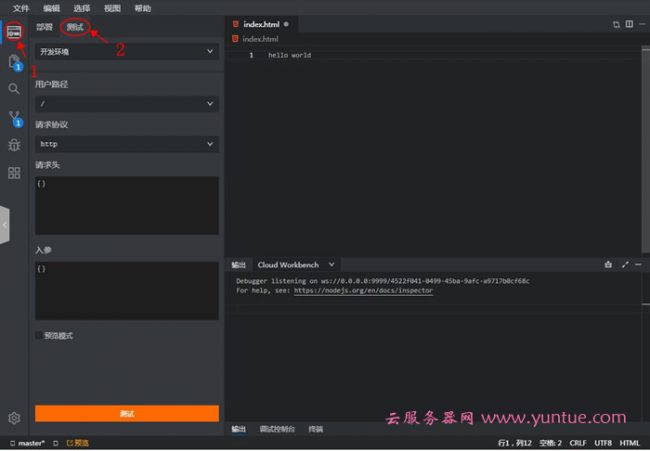Open the nodejs.org inspector docs link

[x=363, y=290]
